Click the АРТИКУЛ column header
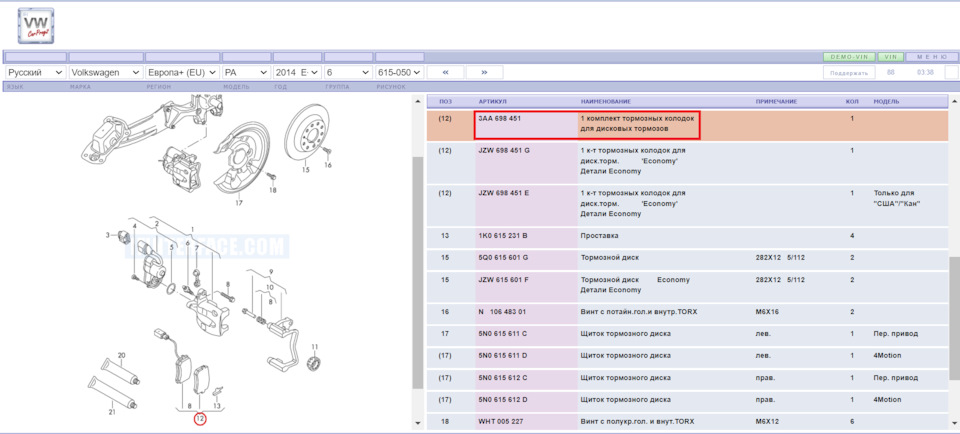960x434 pixels. tap(492, 101)
